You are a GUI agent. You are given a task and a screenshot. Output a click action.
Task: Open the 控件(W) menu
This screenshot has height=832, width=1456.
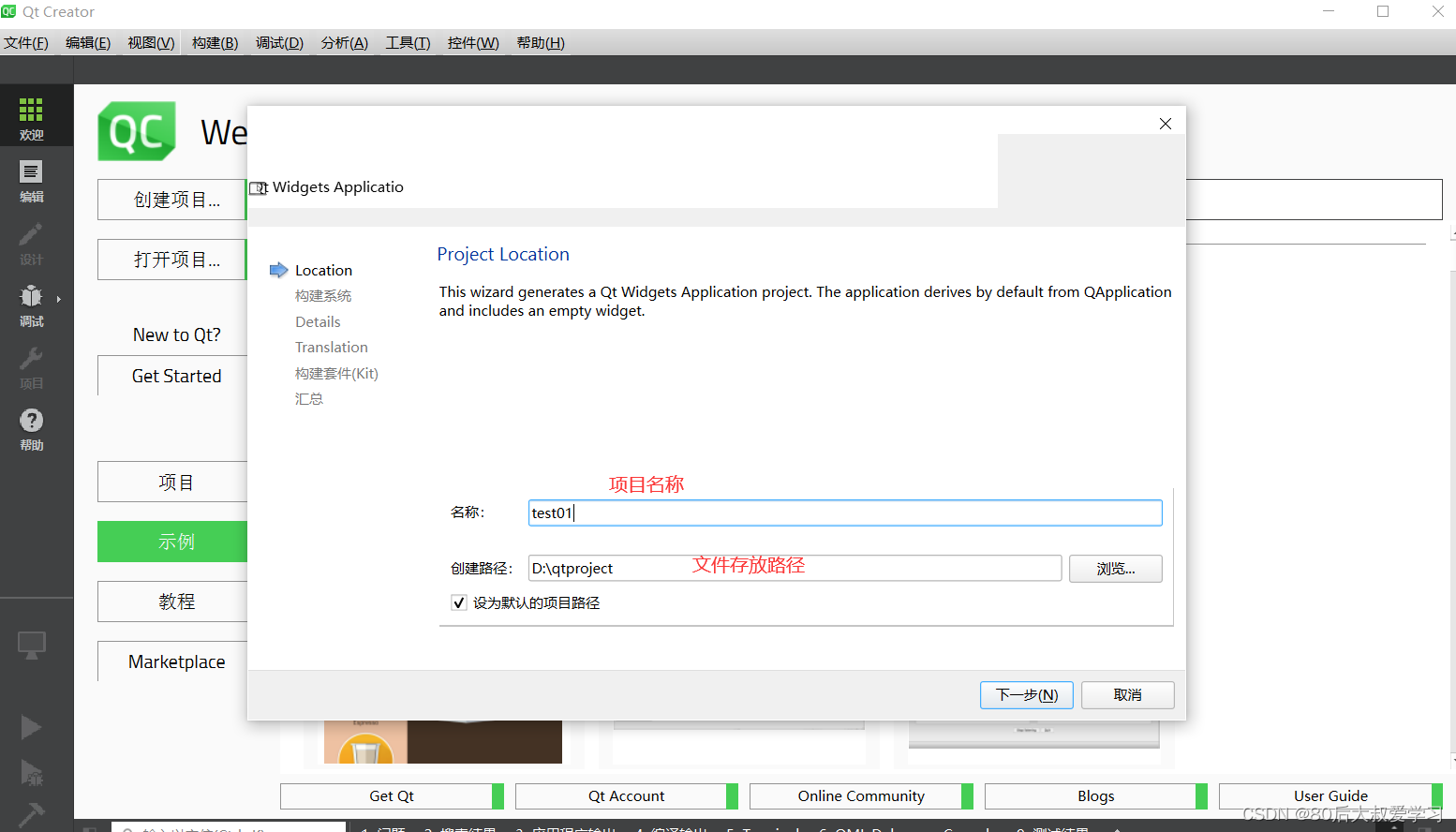[x=473, y=43]
